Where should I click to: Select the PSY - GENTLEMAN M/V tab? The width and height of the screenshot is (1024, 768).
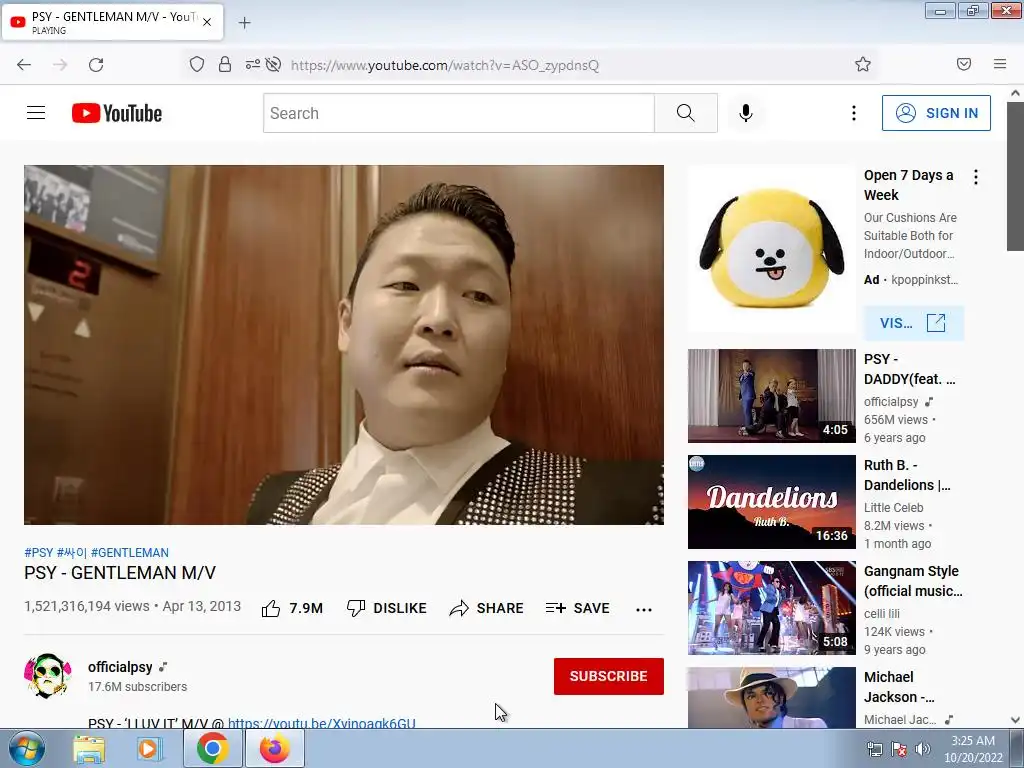(112, 22)
